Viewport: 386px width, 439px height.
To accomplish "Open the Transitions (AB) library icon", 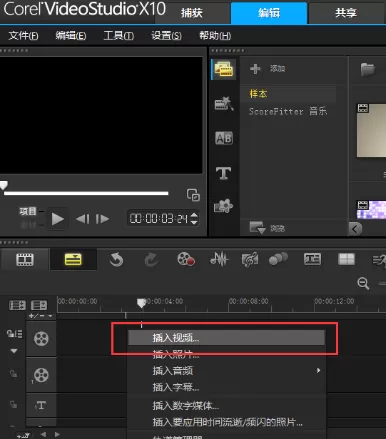I will (224, 138).
